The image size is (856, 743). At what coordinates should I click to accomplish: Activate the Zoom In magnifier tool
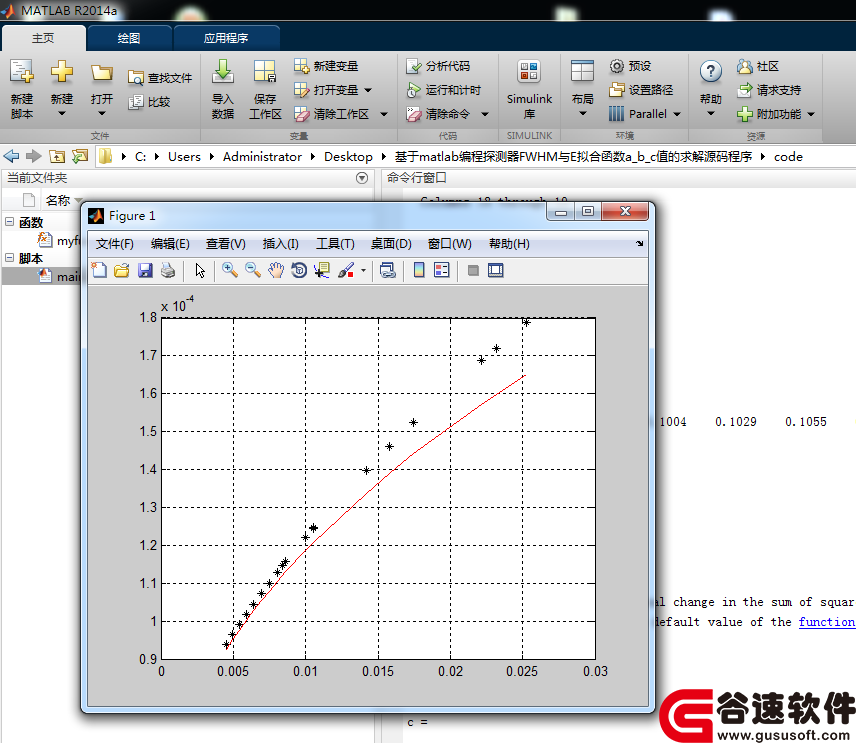(230, 270)
